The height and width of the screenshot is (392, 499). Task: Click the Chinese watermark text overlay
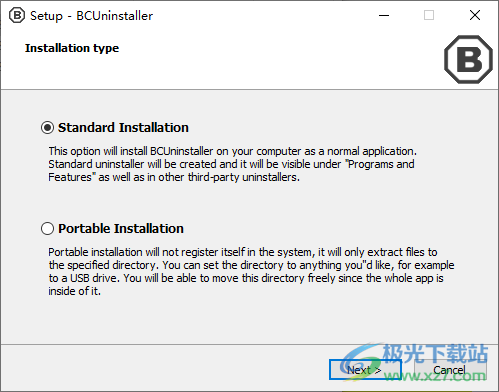click(x=435, y=353)
